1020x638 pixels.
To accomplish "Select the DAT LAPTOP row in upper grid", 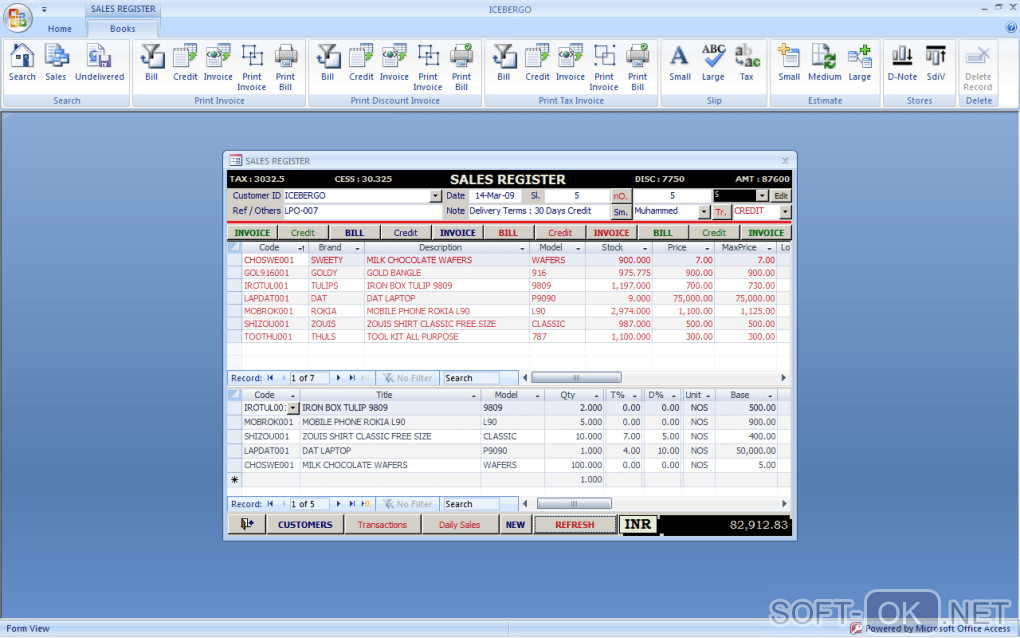I will 509,299.
